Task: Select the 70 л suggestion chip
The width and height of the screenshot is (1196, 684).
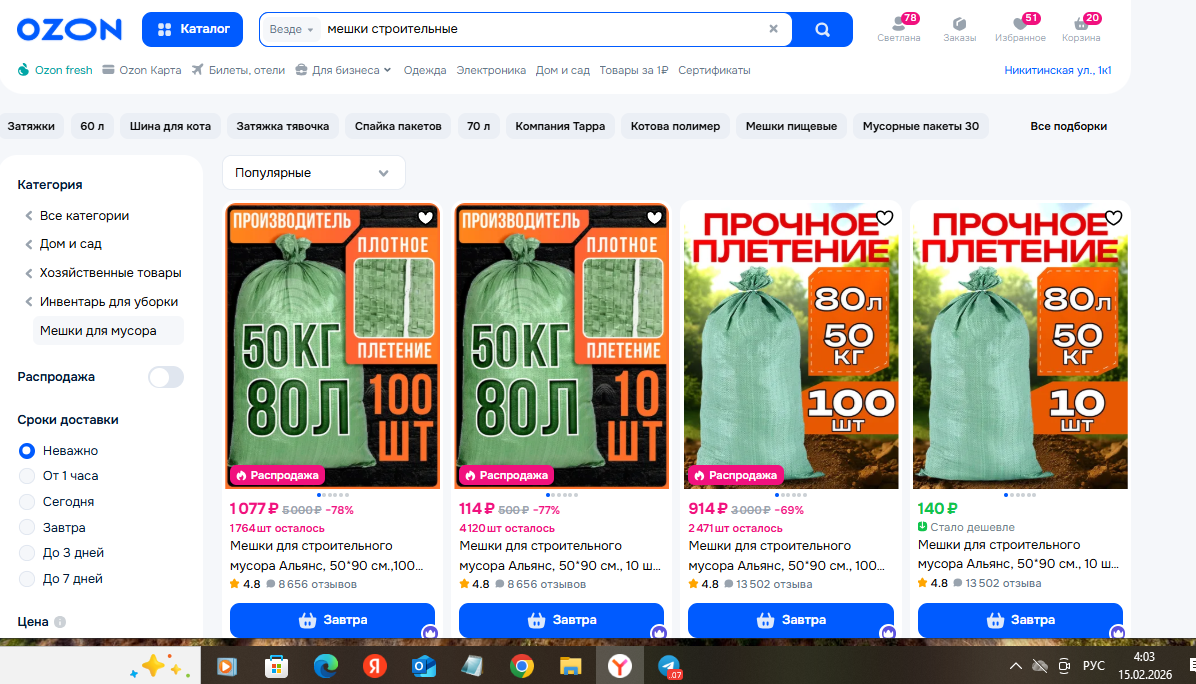Action: [x=478, y=126]
